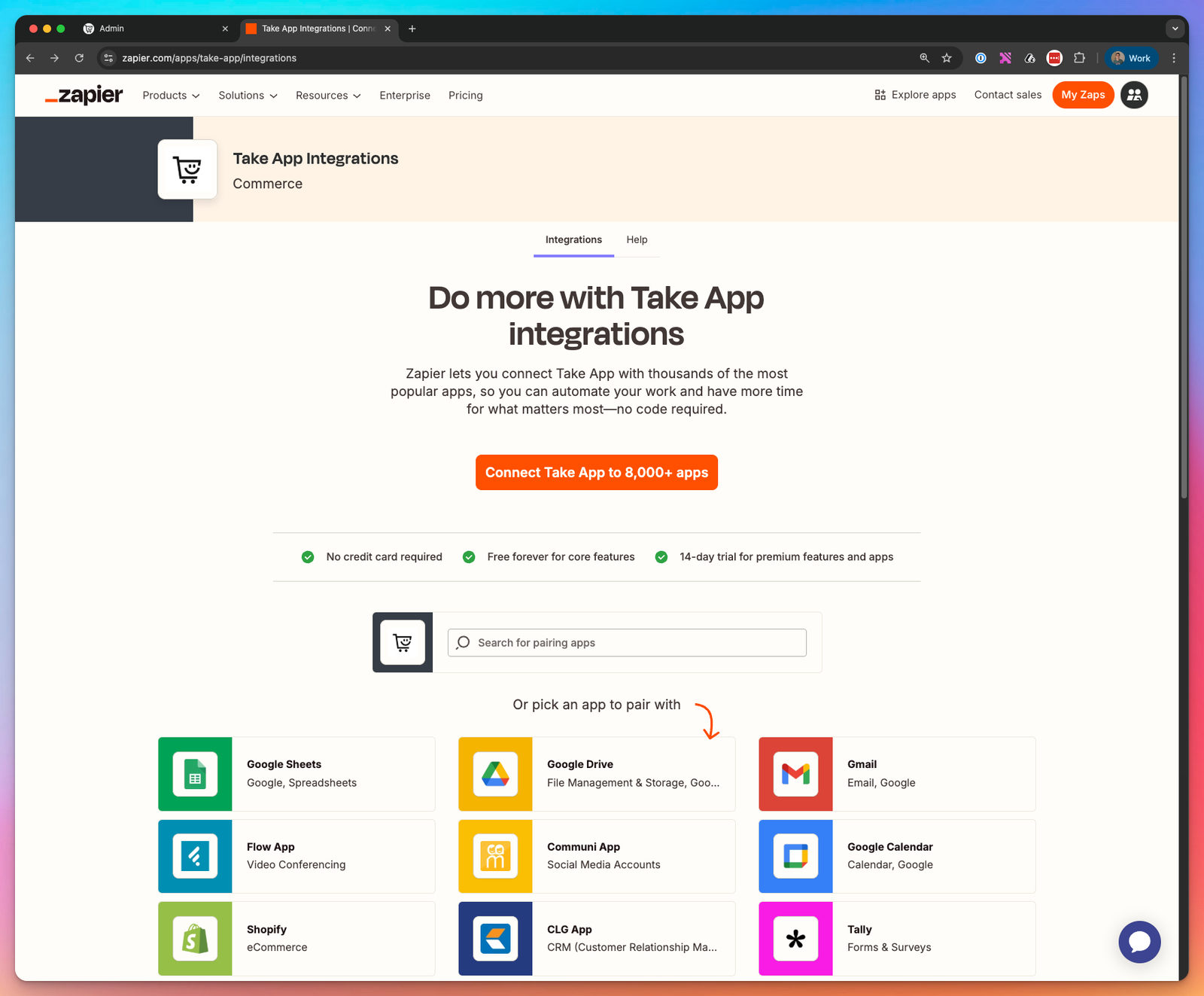The width and height of the screenshot is (1204, 996).
Task: Open the chat support bubble
Action: coord(1139,942)
